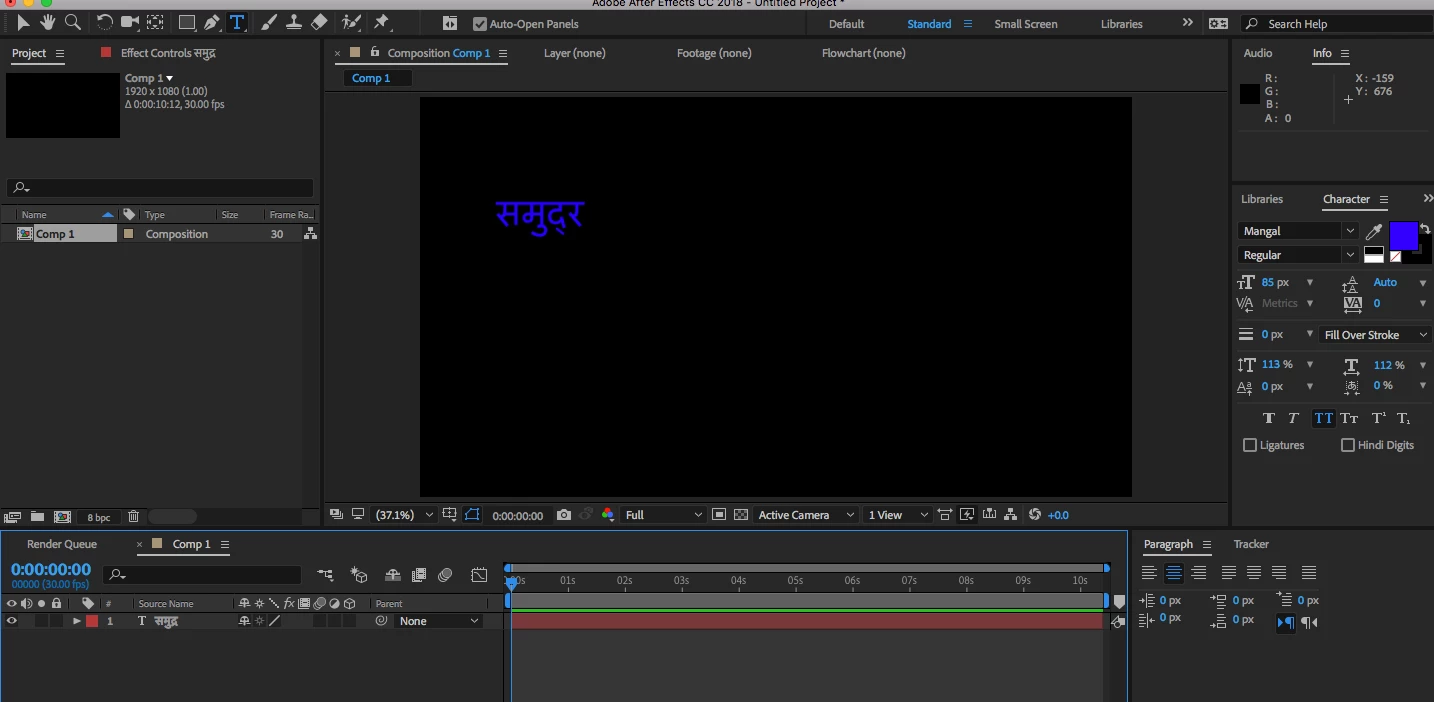Viewport: 1434px width, 702px height.
Task: Switch to the Tracker tab
Action: point(1251,544)
